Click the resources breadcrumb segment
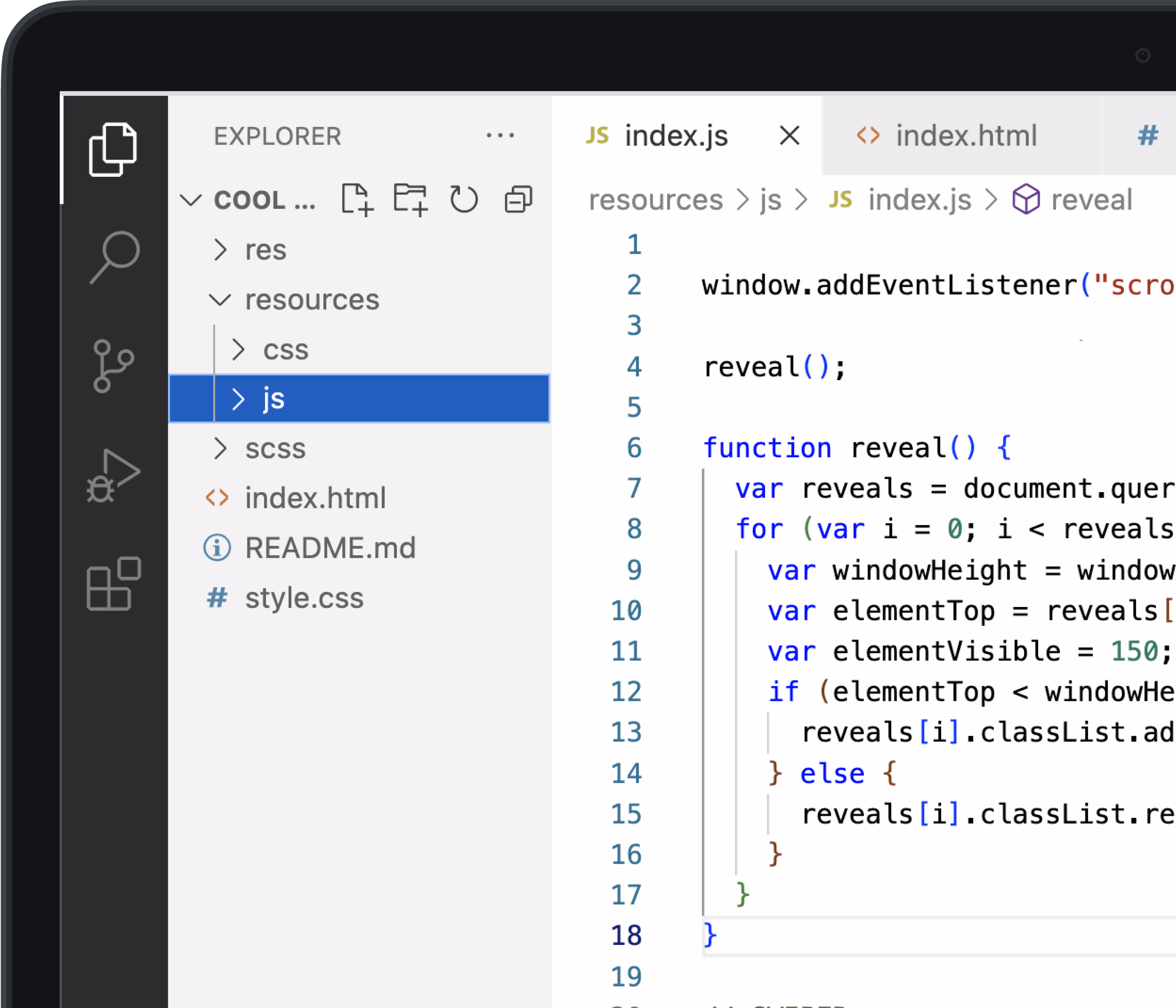 pyautogui.click(x=656, y=200)
